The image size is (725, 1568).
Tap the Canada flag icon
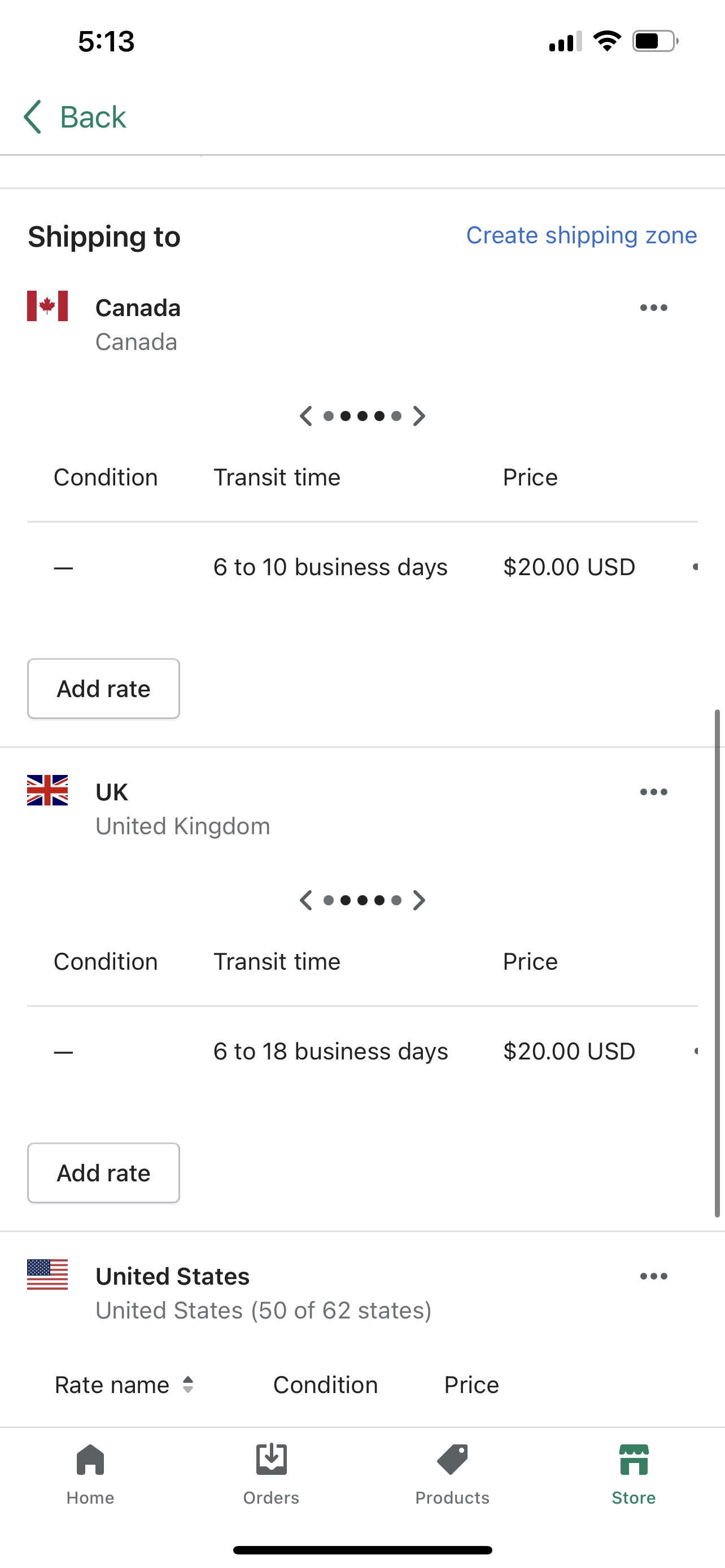click(47, 305)
